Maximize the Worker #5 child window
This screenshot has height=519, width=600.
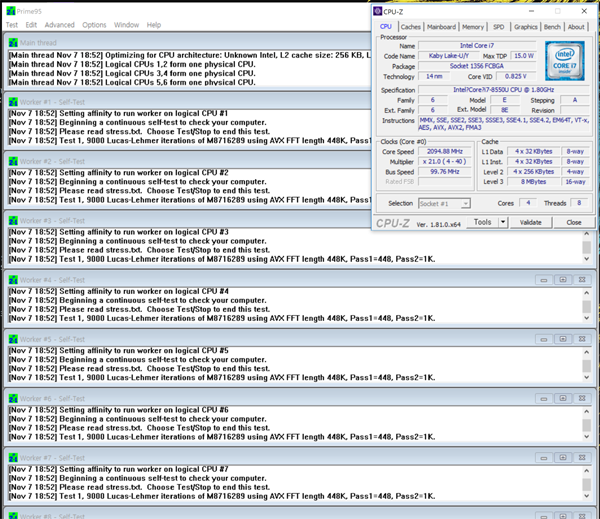(x=562, y=339)
